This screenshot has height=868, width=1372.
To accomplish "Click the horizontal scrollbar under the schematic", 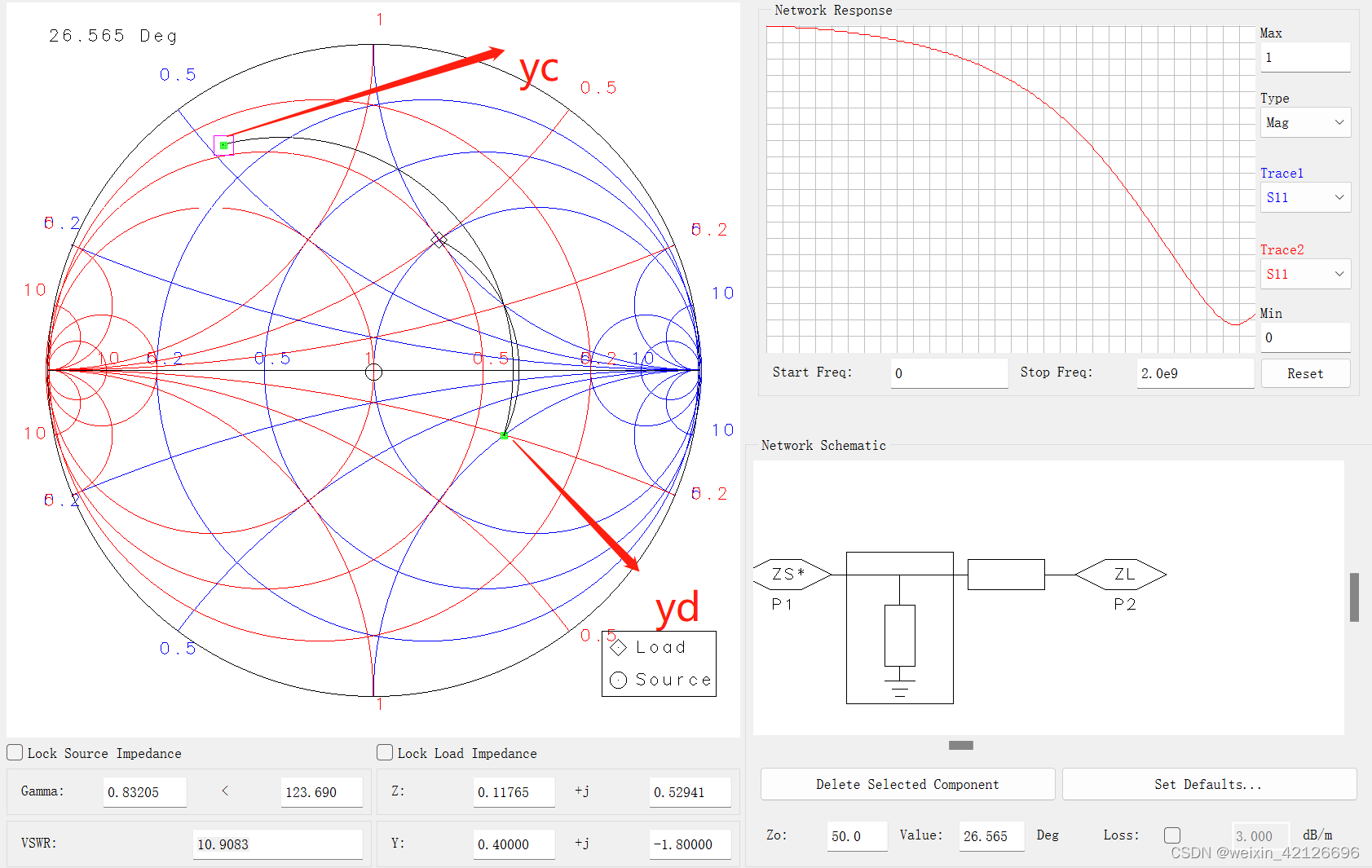I will point(961,745).
